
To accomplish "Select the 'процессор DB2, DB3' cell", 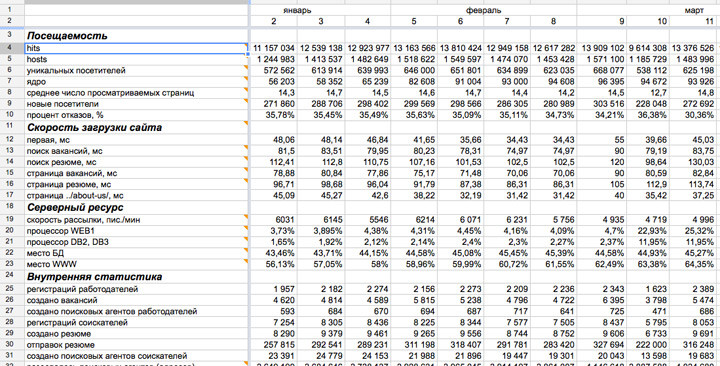I will tap(136, 242).
